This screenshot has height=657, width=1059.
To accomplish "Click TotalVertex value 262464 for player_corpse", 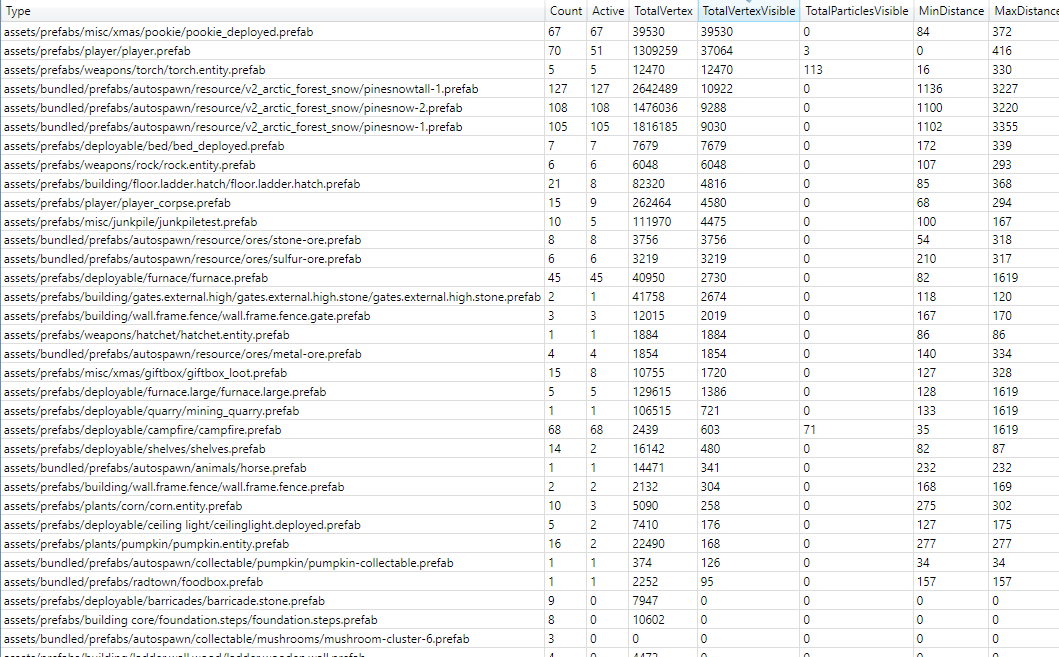I will (652, 203).
